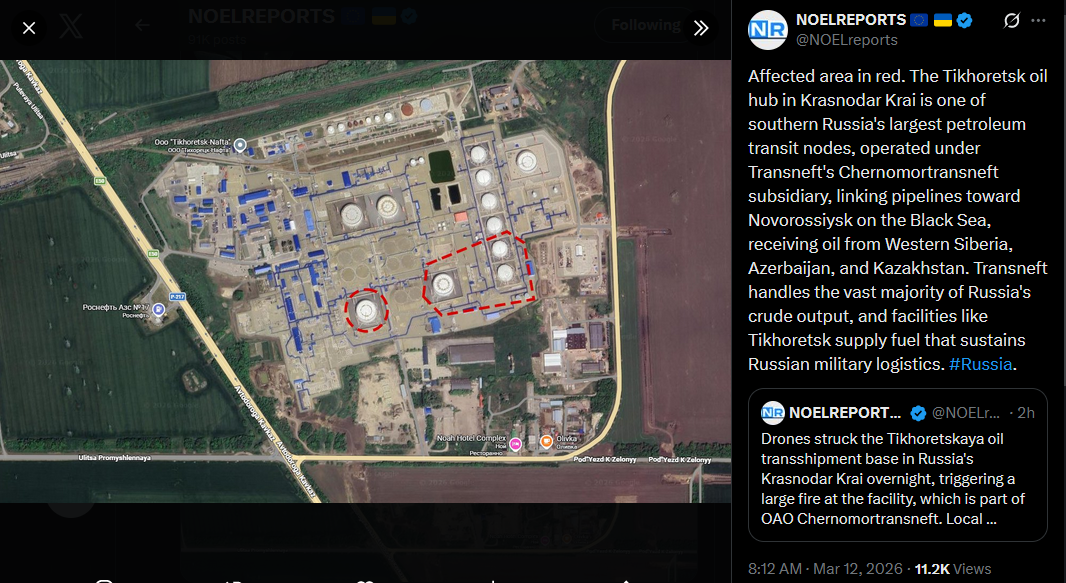1066x583 pixels.
Task: Follow the #Russia hashtag link
Action: [980, 364]
